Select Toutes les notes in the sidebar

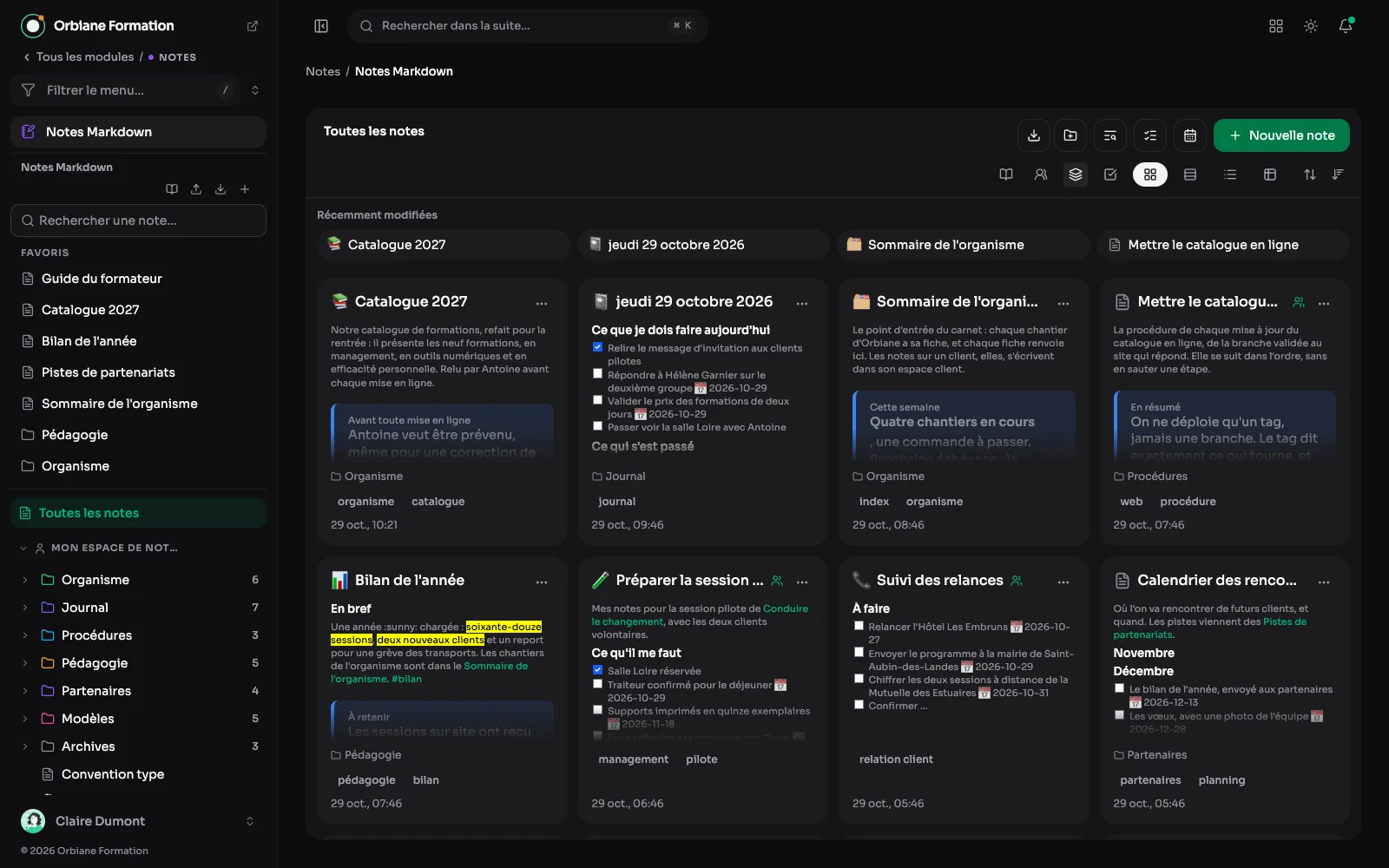(139, 513)
